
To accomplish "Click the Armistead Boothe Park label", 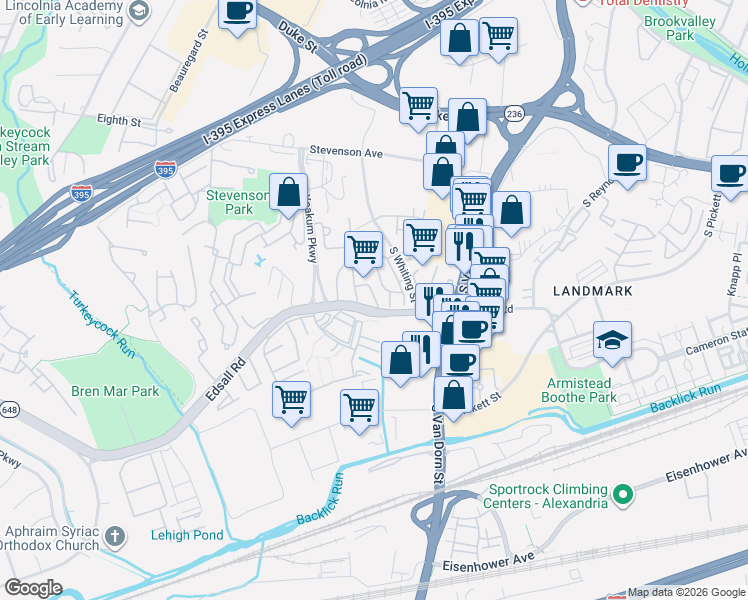I will (579, 390).
